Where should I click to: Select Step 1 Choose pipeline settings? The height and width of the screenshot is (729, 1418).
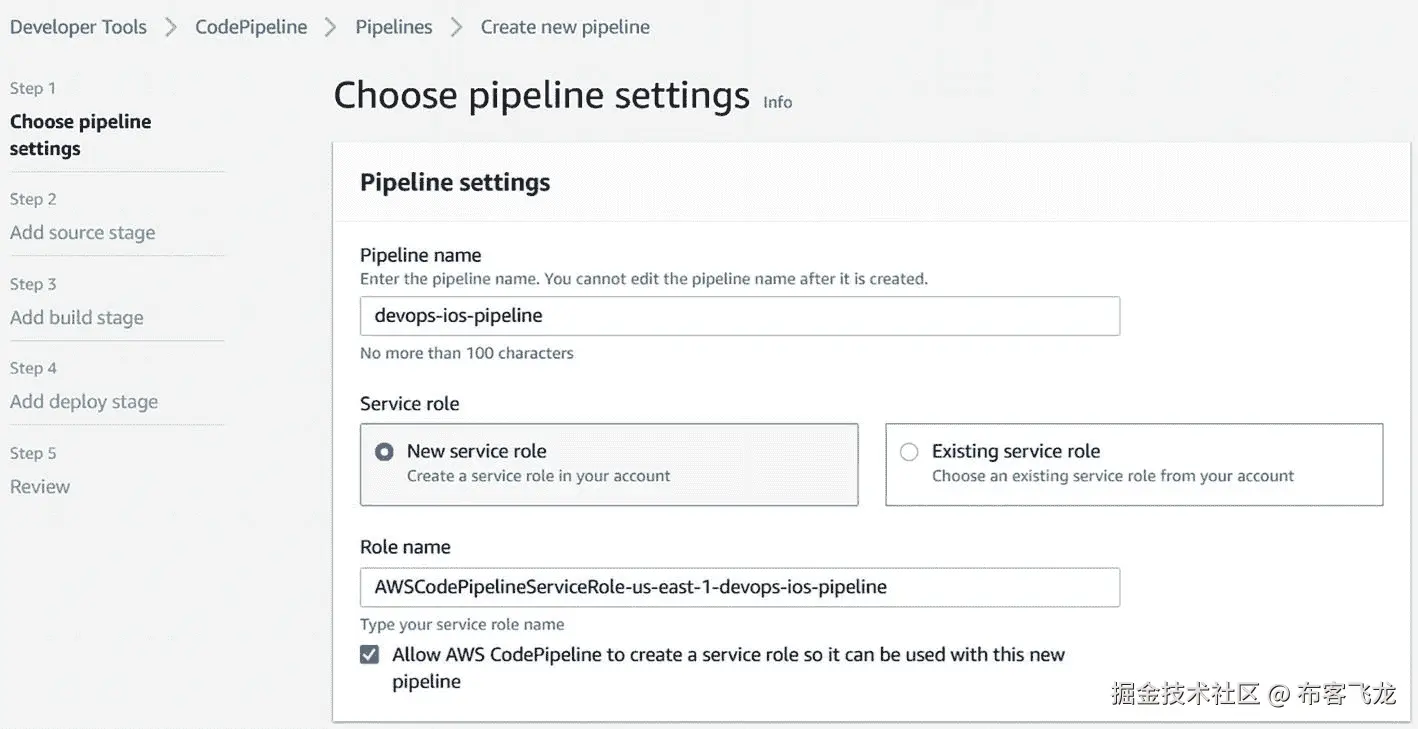(x=80, y=135)
